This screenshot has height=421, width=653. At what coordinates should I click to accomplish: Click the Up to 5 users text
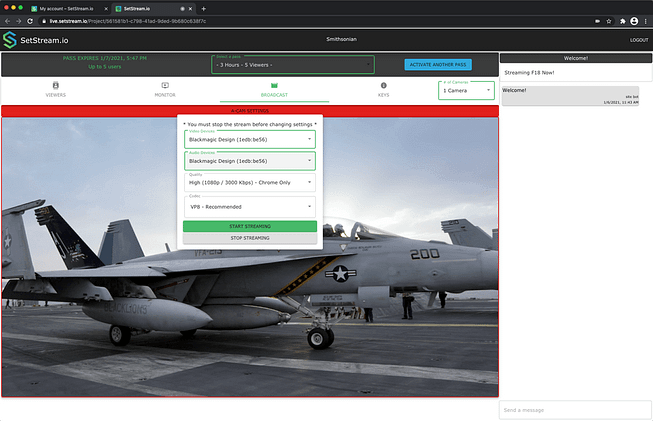[105, 67]
